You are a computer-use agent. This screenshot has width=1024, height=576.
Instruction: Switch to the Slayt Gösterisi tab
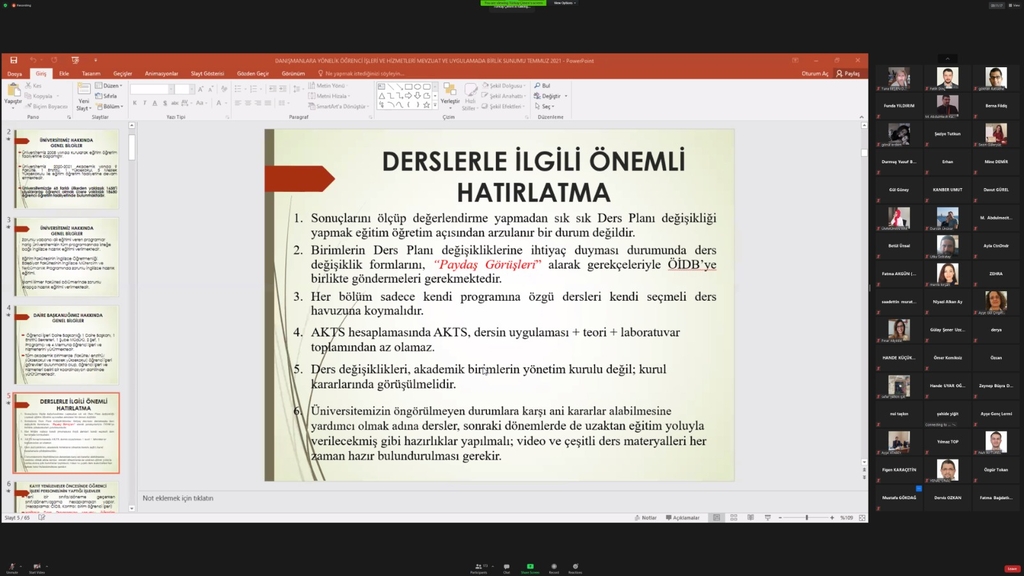coord(206,73)
